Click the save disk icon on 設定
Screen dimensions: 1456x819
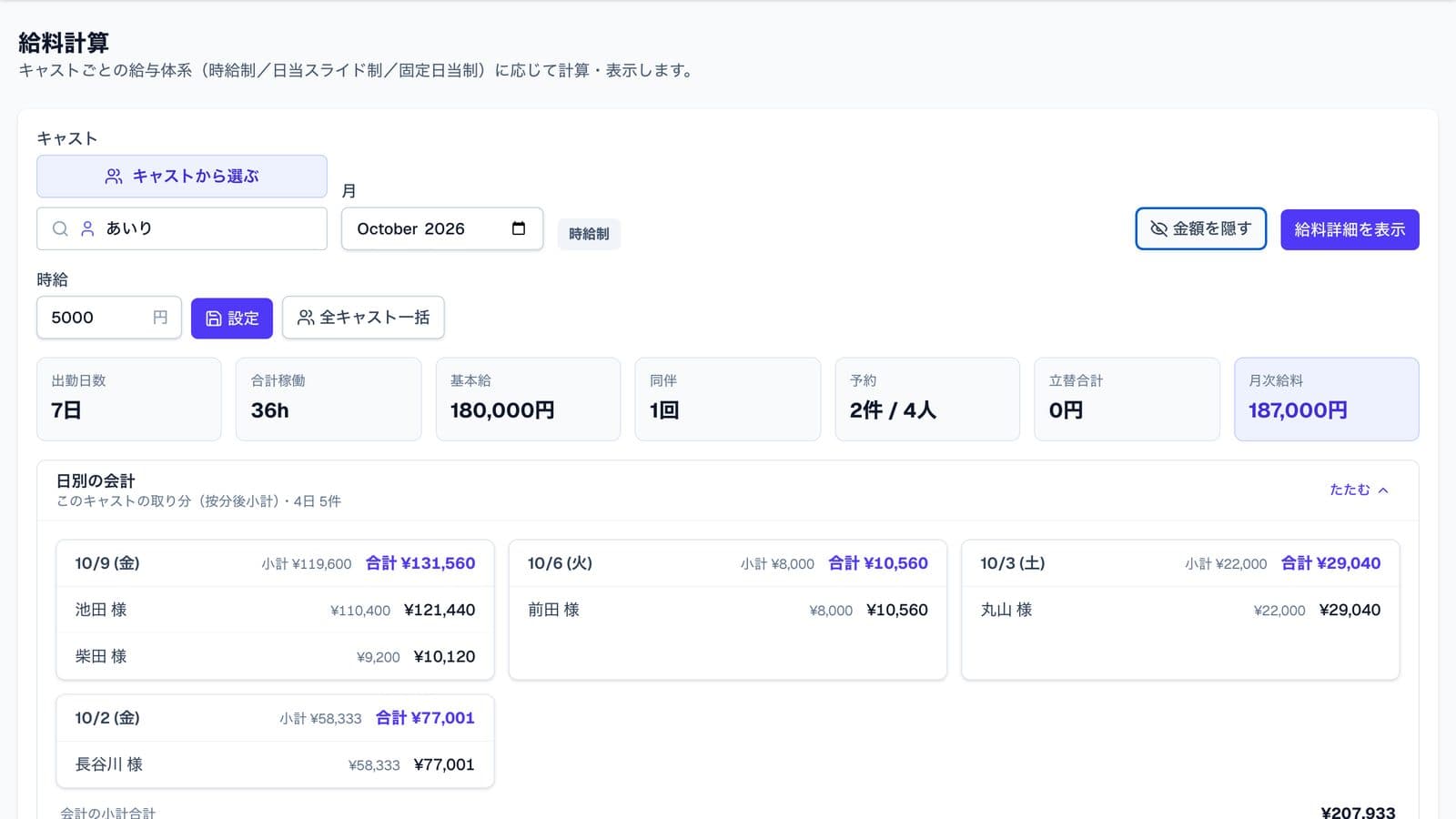(214, 318)
